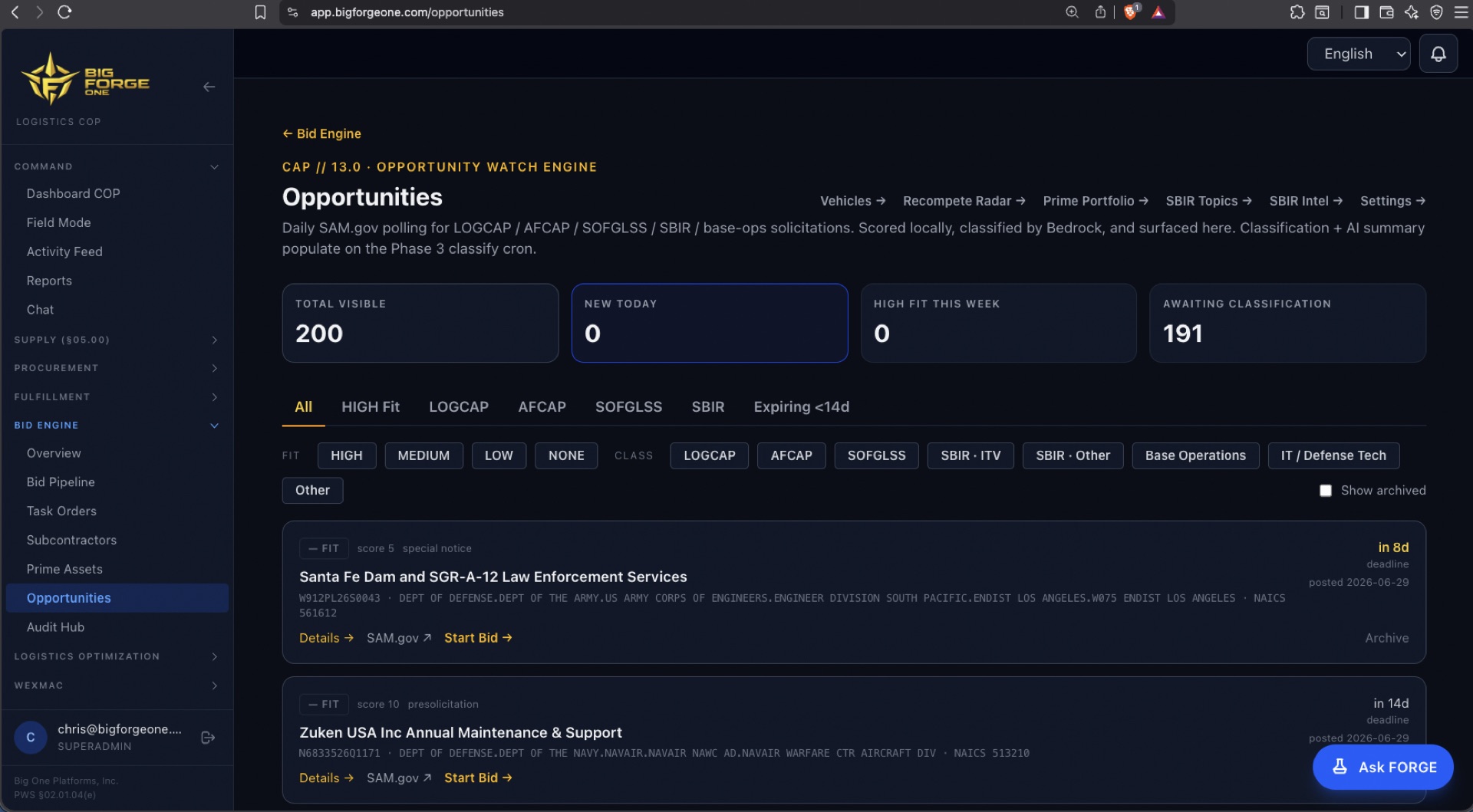Switch to the Expiring <14d tab
This screenshot has width=1473, height=812.
click(801, 407)
